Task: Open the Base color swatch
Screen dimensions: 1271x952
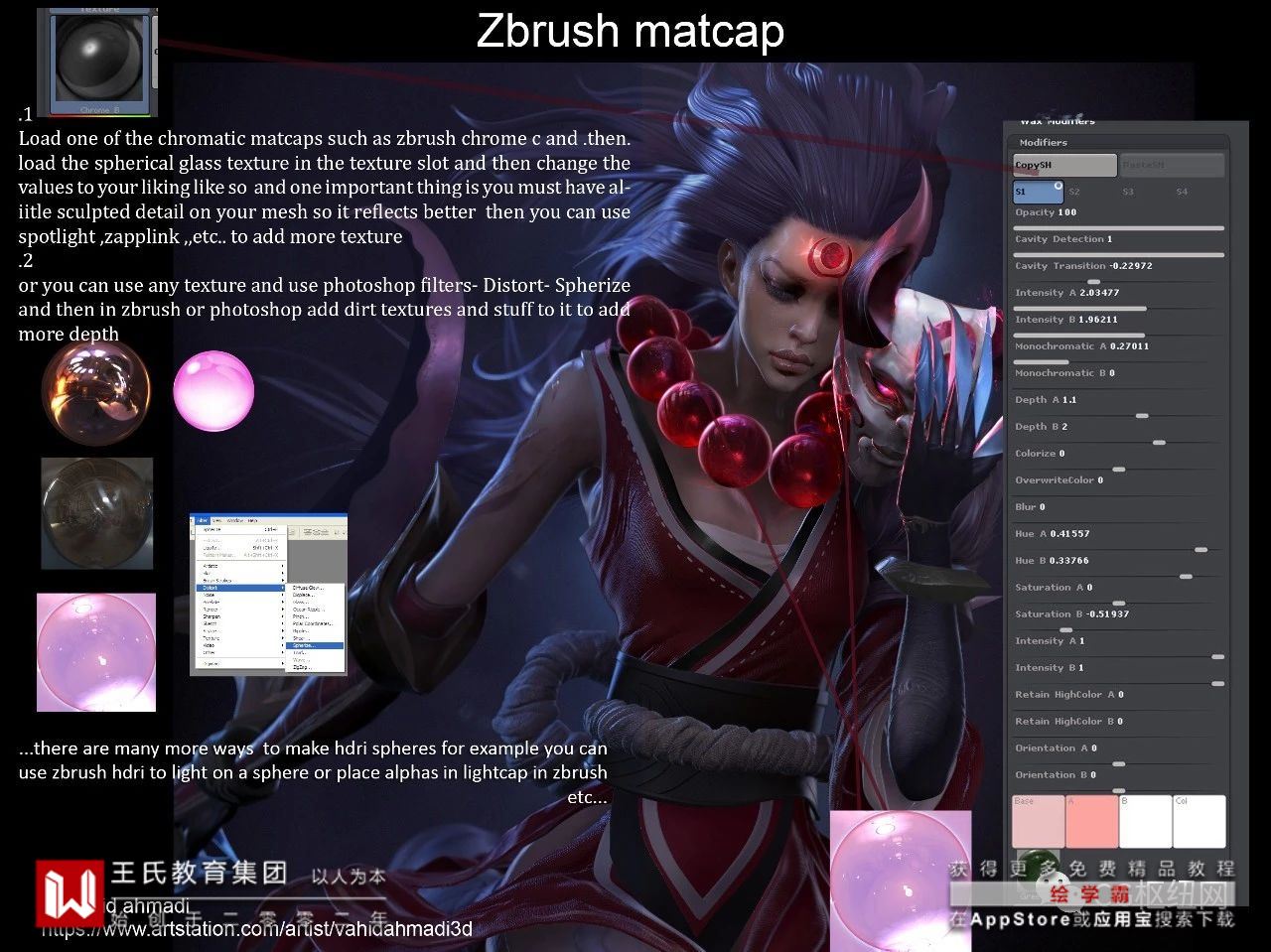Action: pyautogui.click(x=1038, y=821)
